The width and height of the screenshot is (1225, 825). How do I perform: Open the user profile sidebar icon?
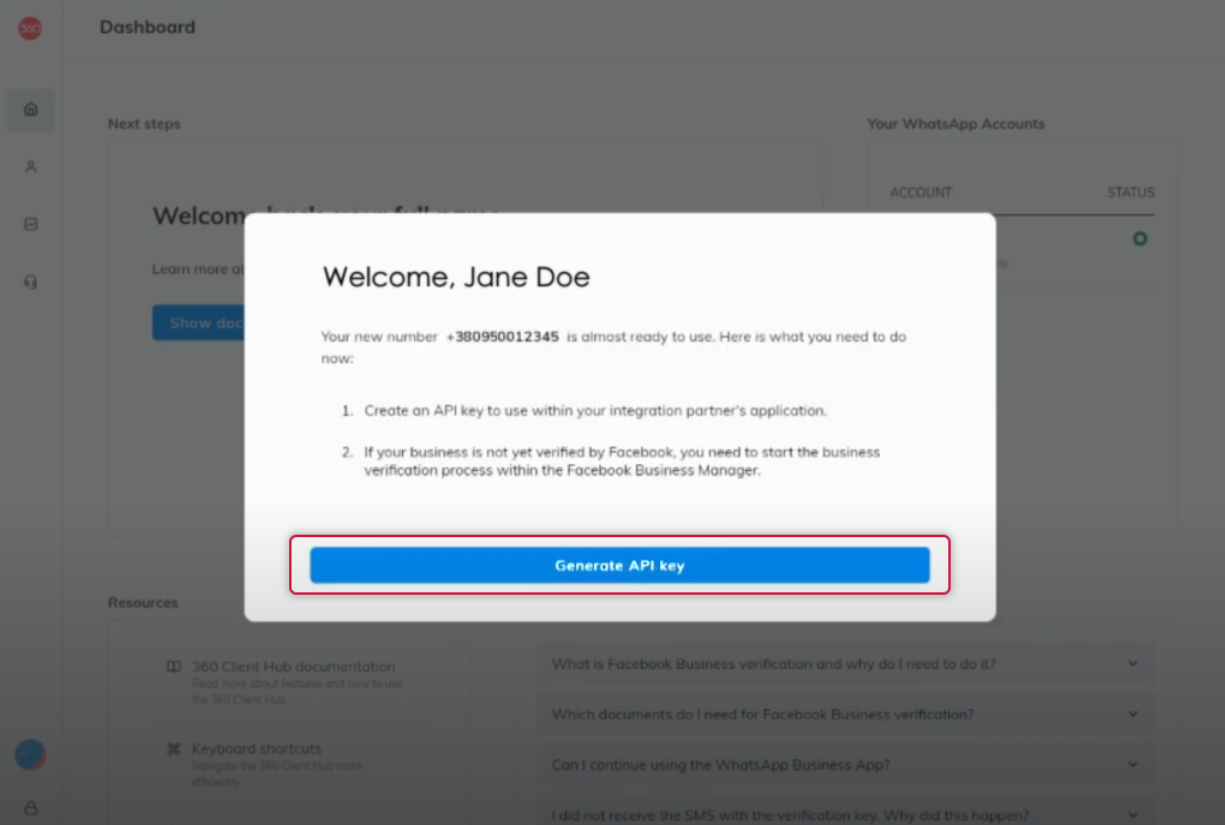pos(31,167)
